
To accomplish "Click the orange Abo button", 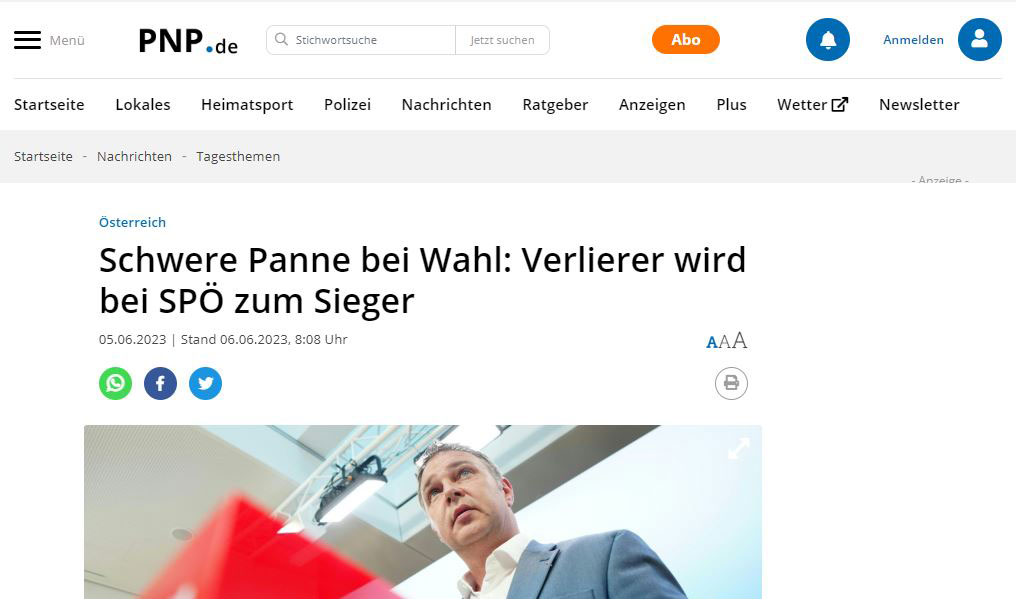I will click(x=686, y=40).
